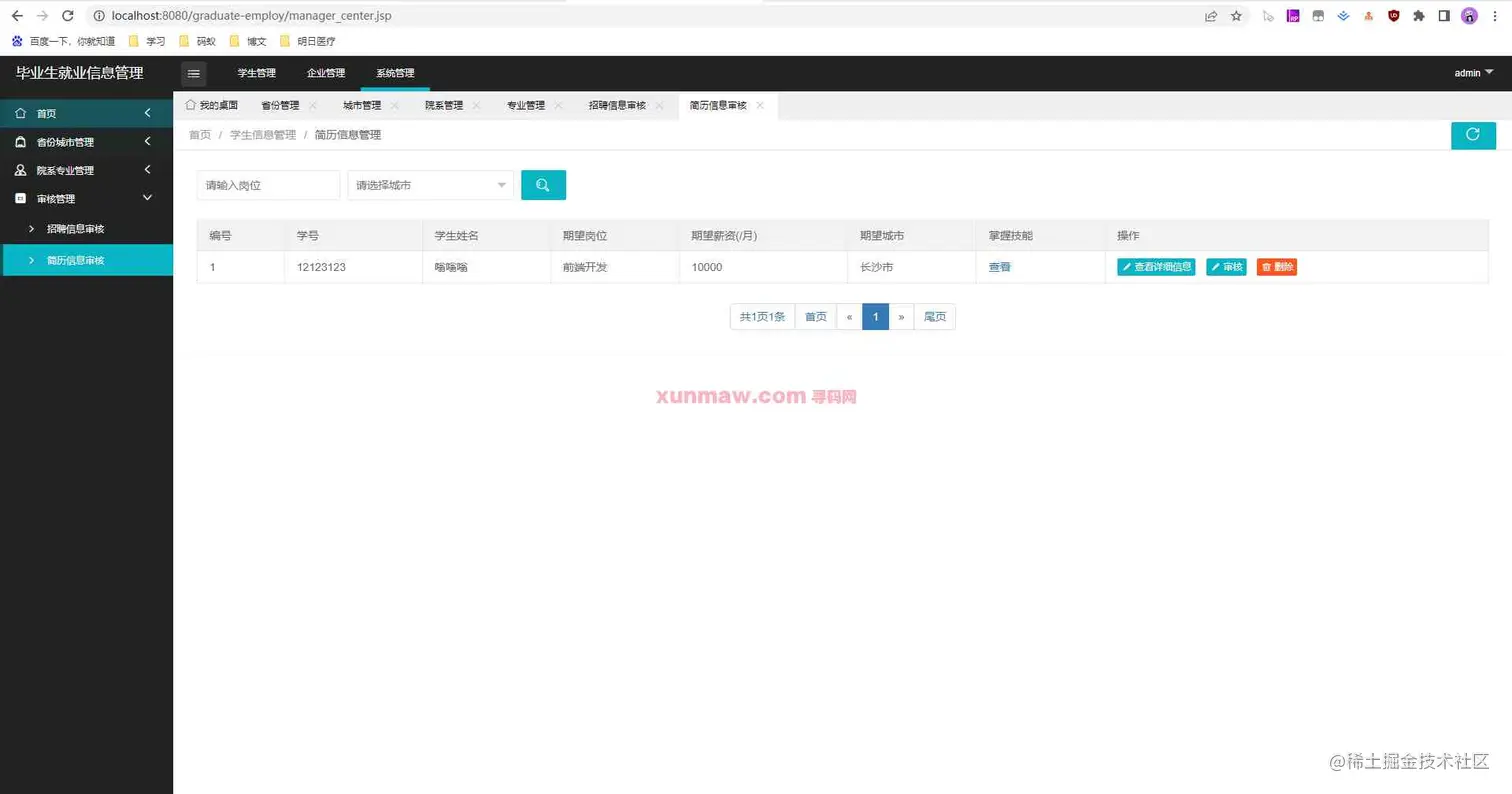Open the uBlock Origin extension icon
The image size is (1512, 794).
(x=1393, y=16)
